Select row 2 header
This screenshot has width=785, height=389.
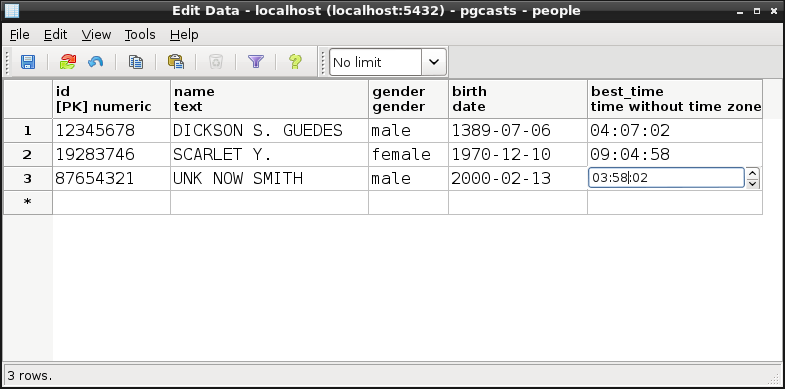click(x=28, y=155)
